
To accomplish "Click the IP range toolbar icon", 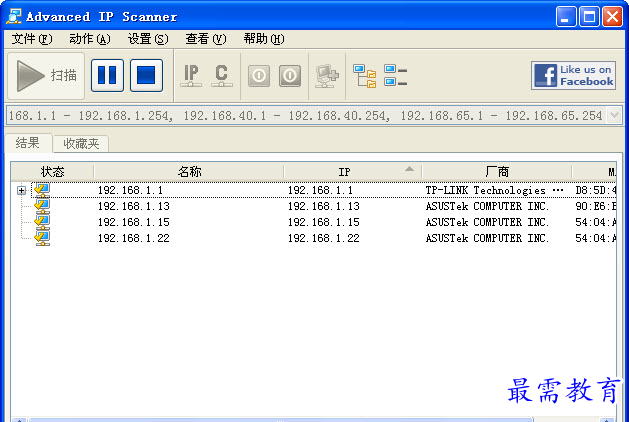I will (191, 75).
